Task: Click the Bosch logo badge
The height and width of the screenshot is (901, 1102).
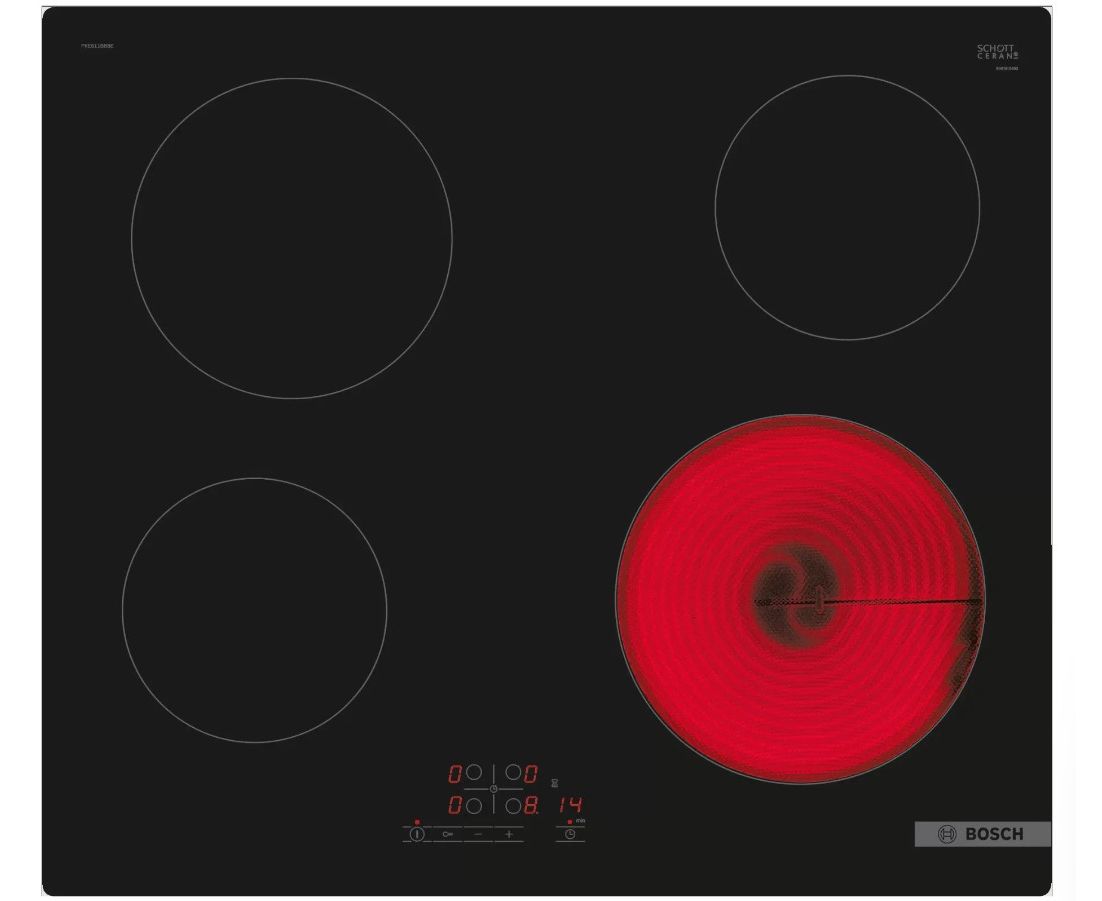Action: click(982, 834)
